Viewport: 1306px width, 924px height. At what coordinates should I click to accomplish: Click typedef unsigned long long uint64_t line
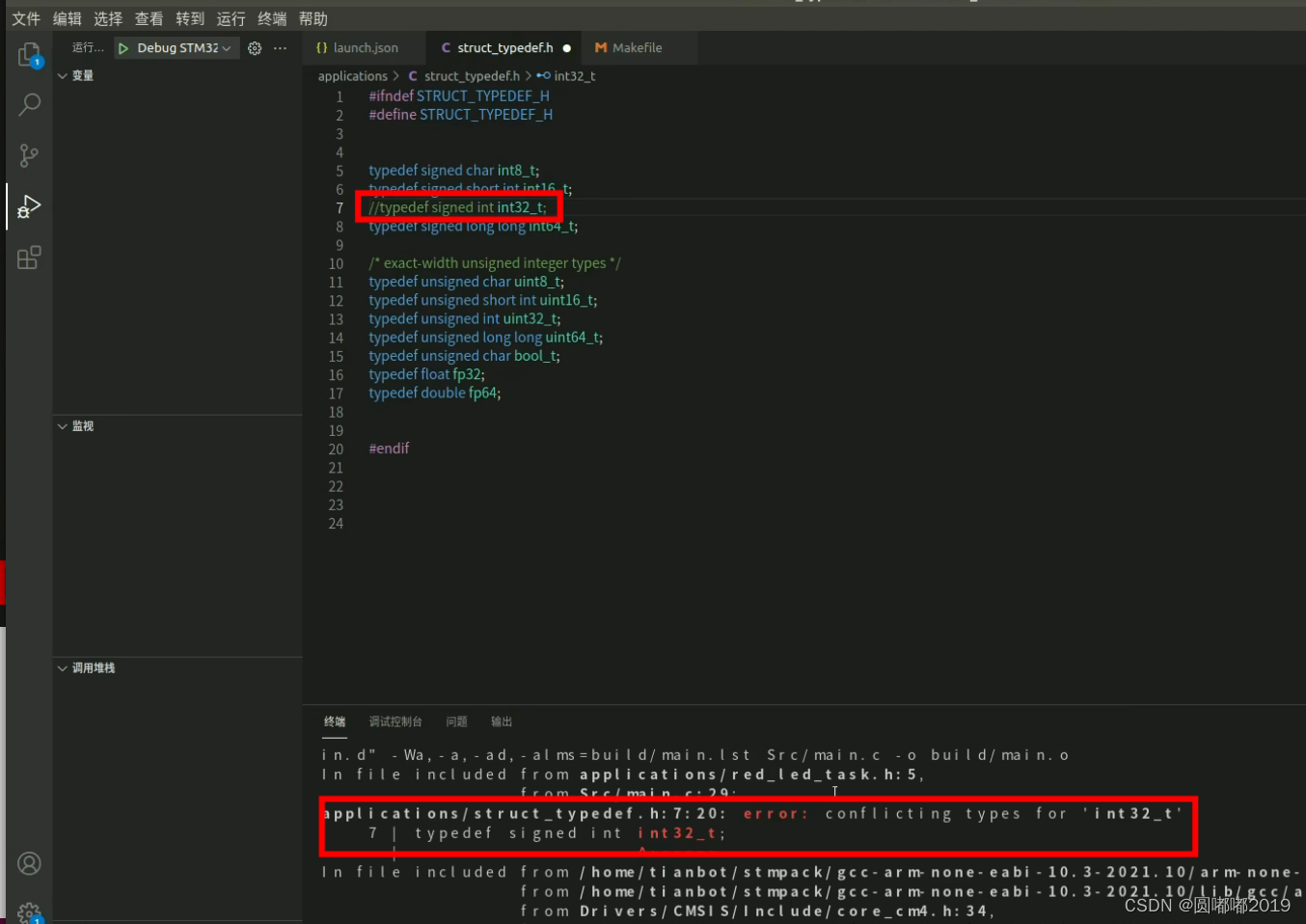pos(485,338)
